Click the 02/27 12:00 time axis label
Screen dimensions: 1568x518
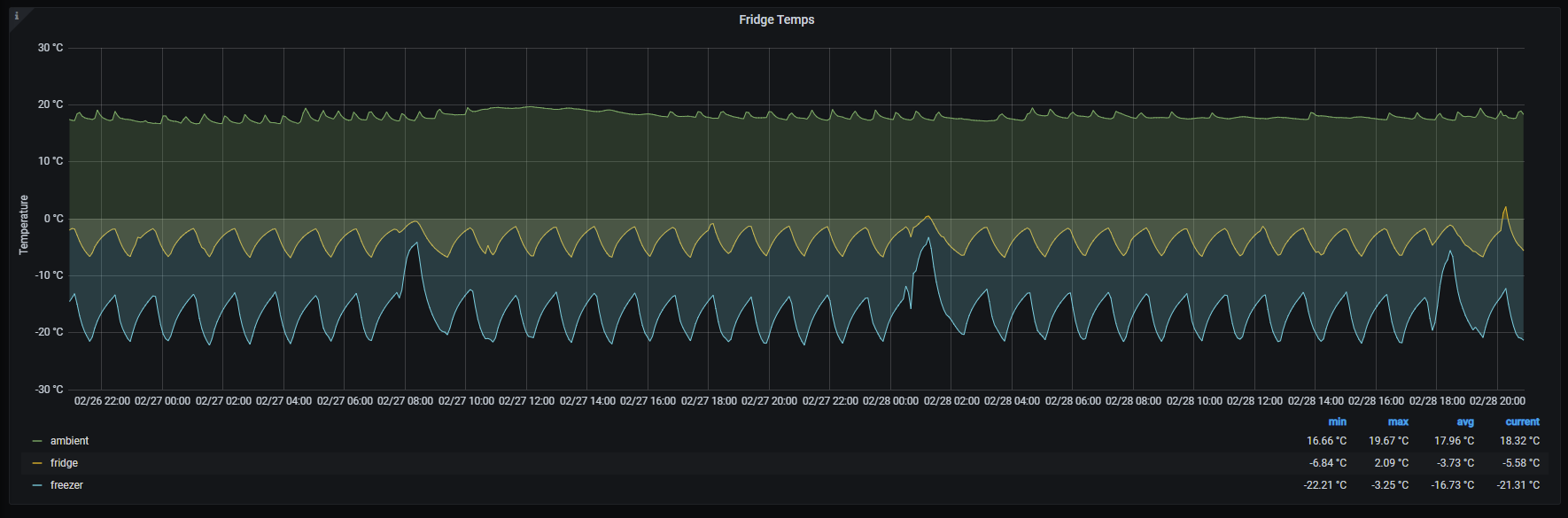526,401
